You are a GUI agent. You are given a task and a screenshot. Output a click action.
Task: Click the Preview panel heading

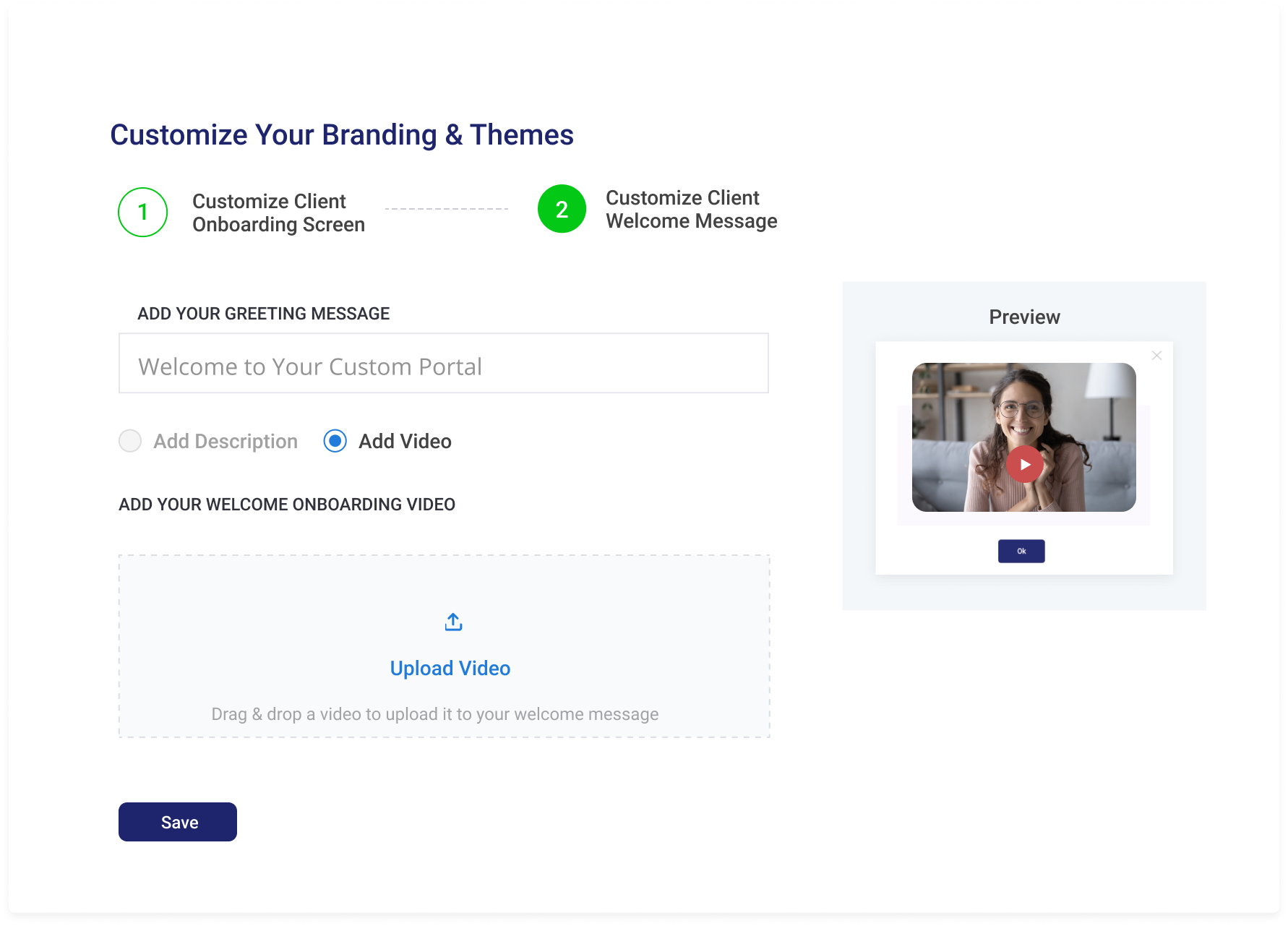1024,317
